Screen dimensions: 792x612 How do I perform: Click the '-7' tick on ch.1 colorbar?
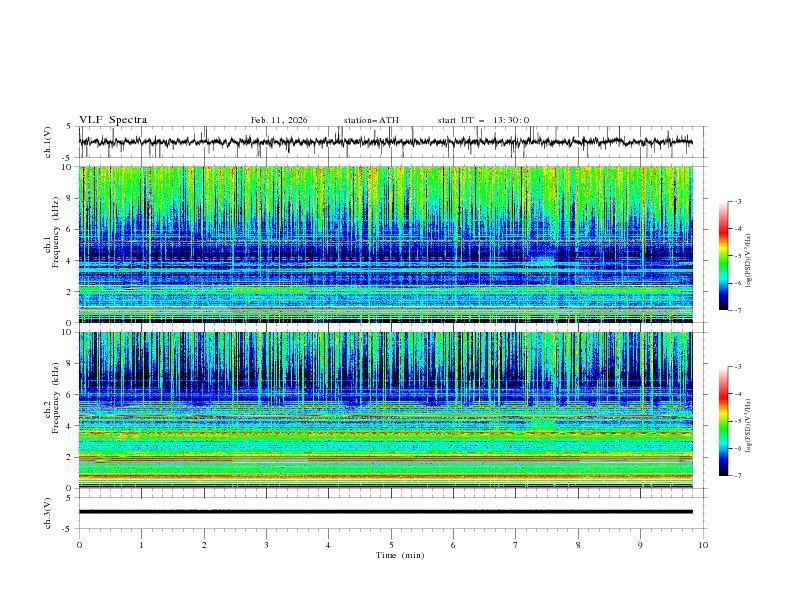[x=737, y=310]
